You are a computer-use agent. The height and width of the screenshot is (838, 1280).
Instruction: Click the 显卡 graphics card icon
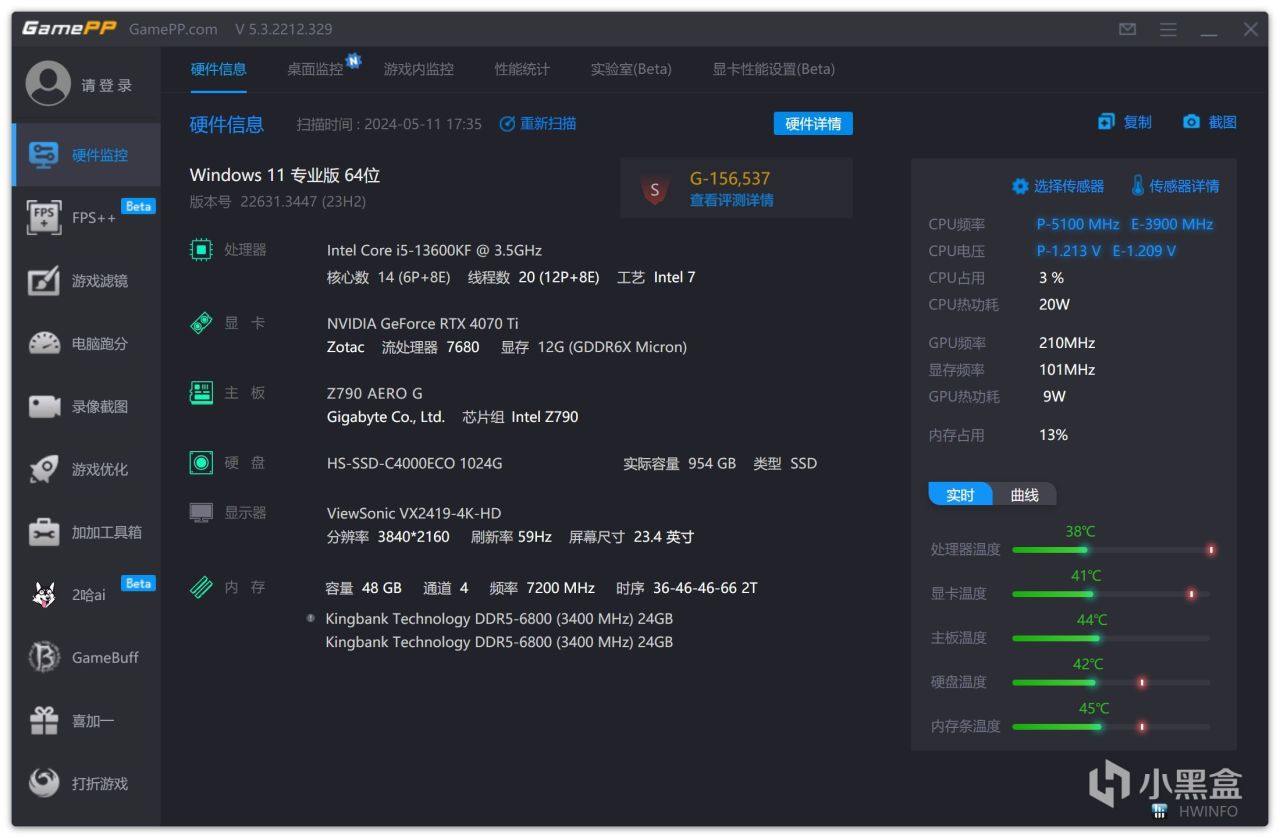tap(201, 323)
